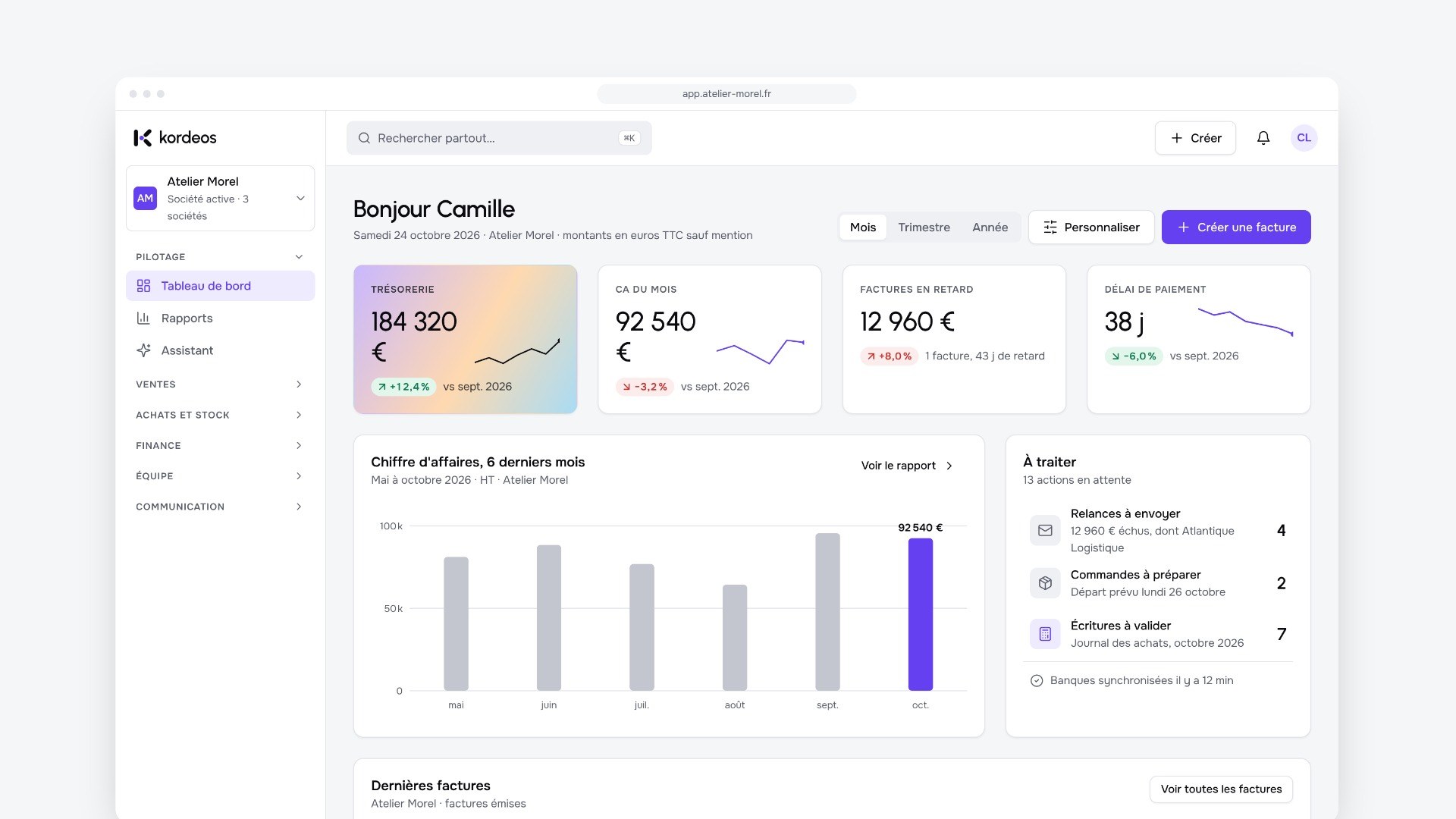Screen dimensions: 1456x819
Task: Click the search magnifier icon
Action: (364, 138)
